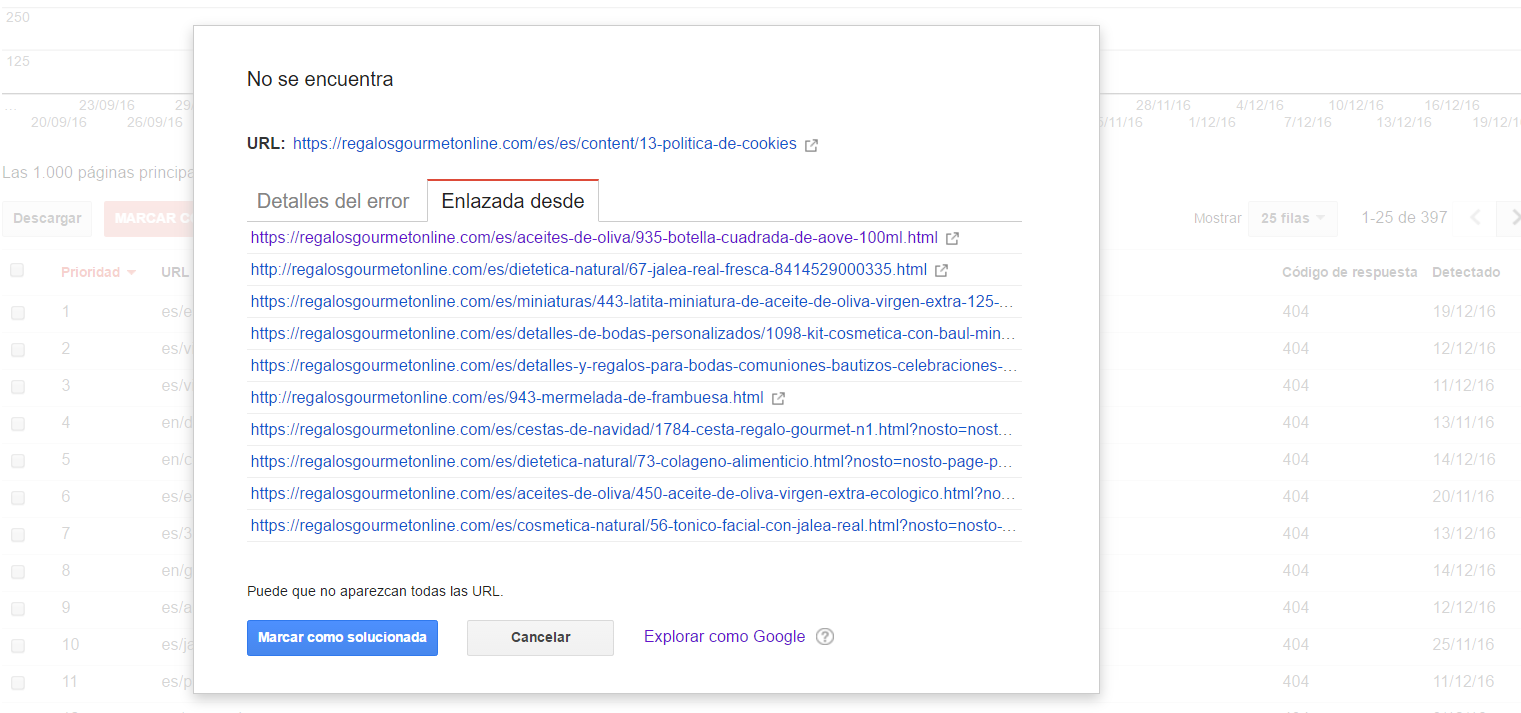Select the Enlazada desde tab

513,201
